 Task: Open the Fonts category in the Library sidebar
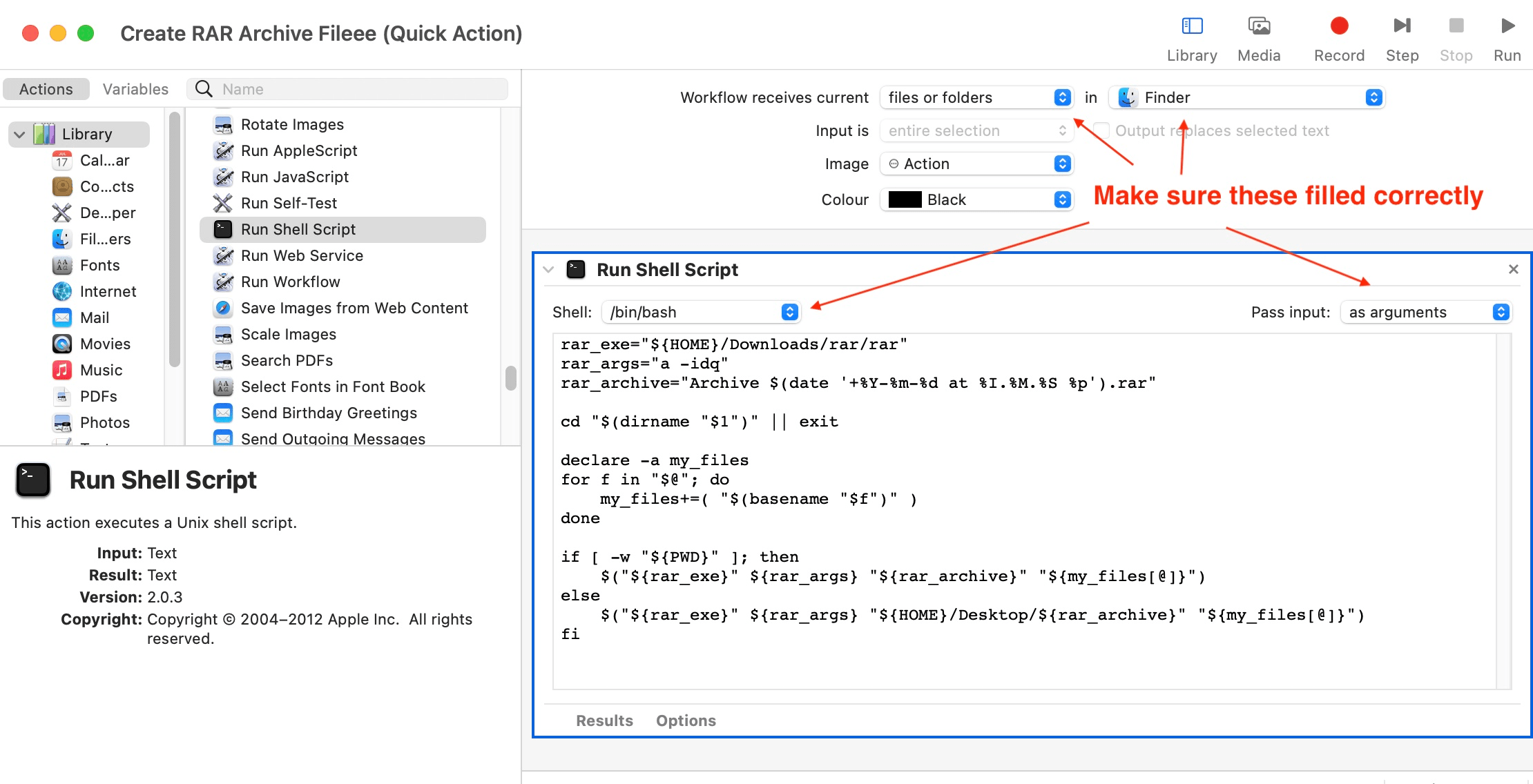click(100, 265)
